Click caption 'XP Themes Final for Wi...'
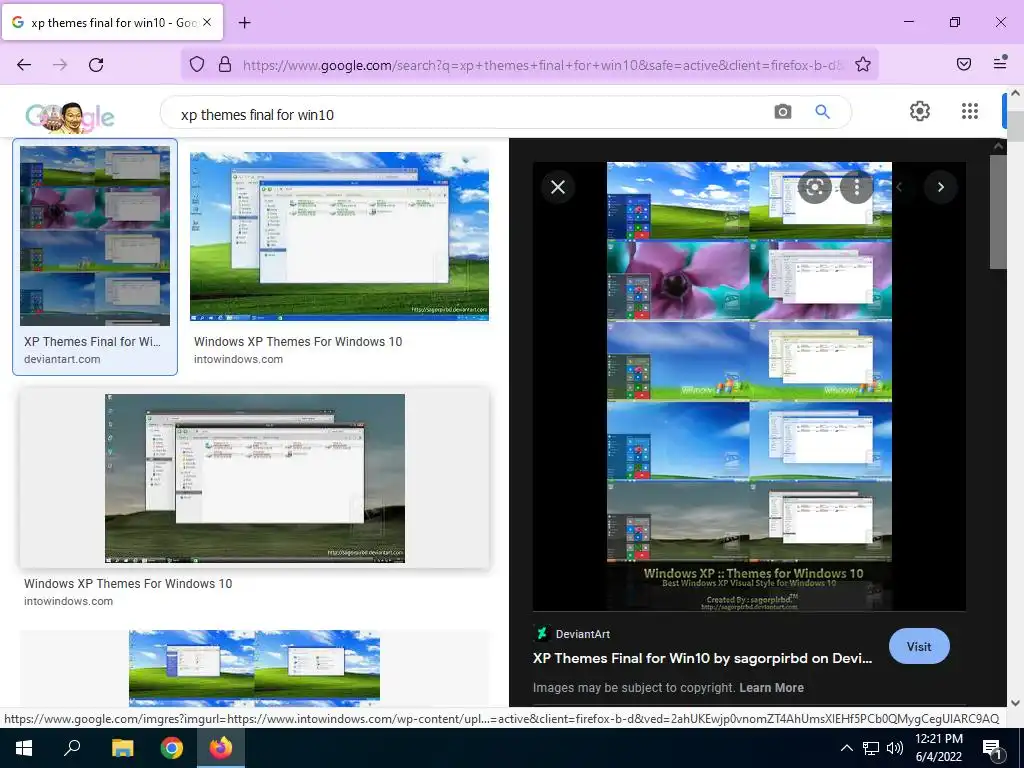 92,342
